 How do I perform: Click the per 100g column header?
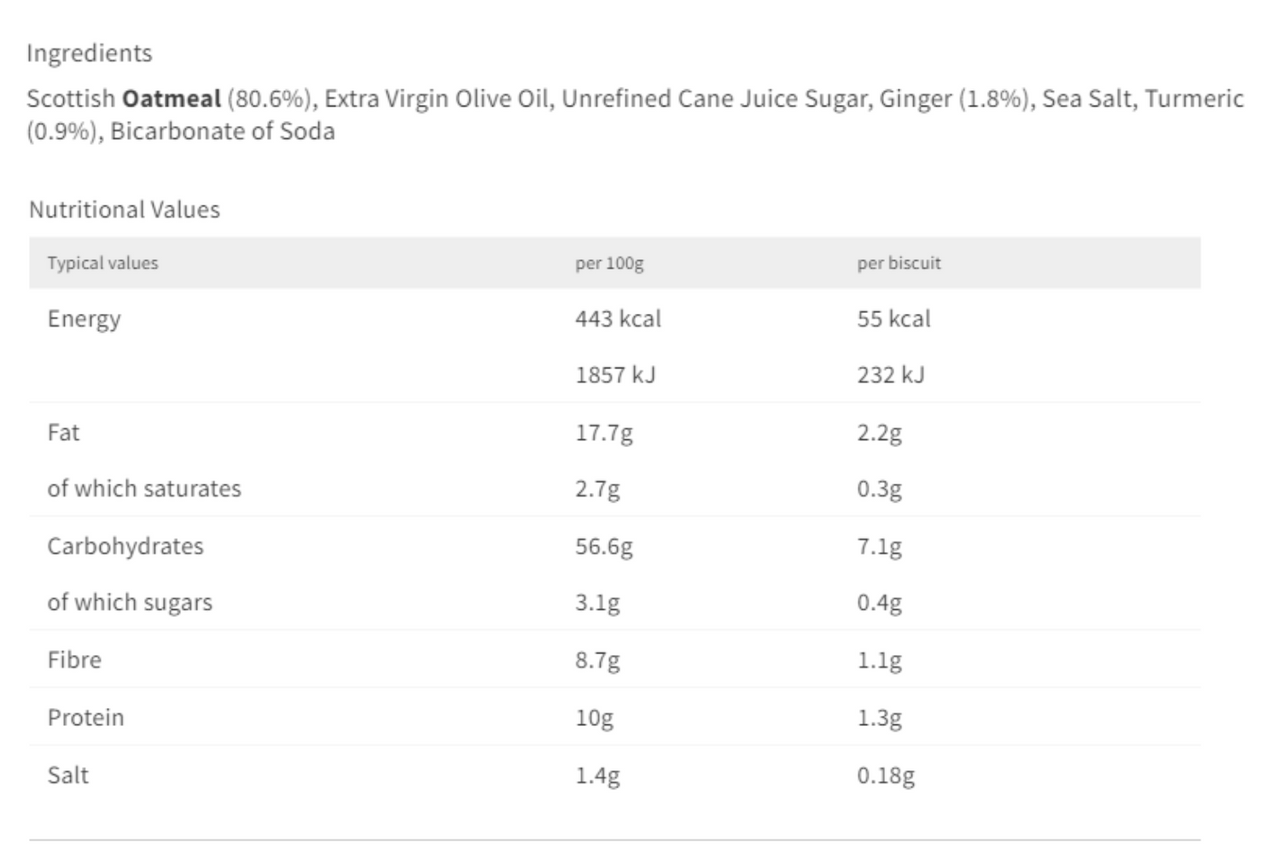tap(610, 264)
